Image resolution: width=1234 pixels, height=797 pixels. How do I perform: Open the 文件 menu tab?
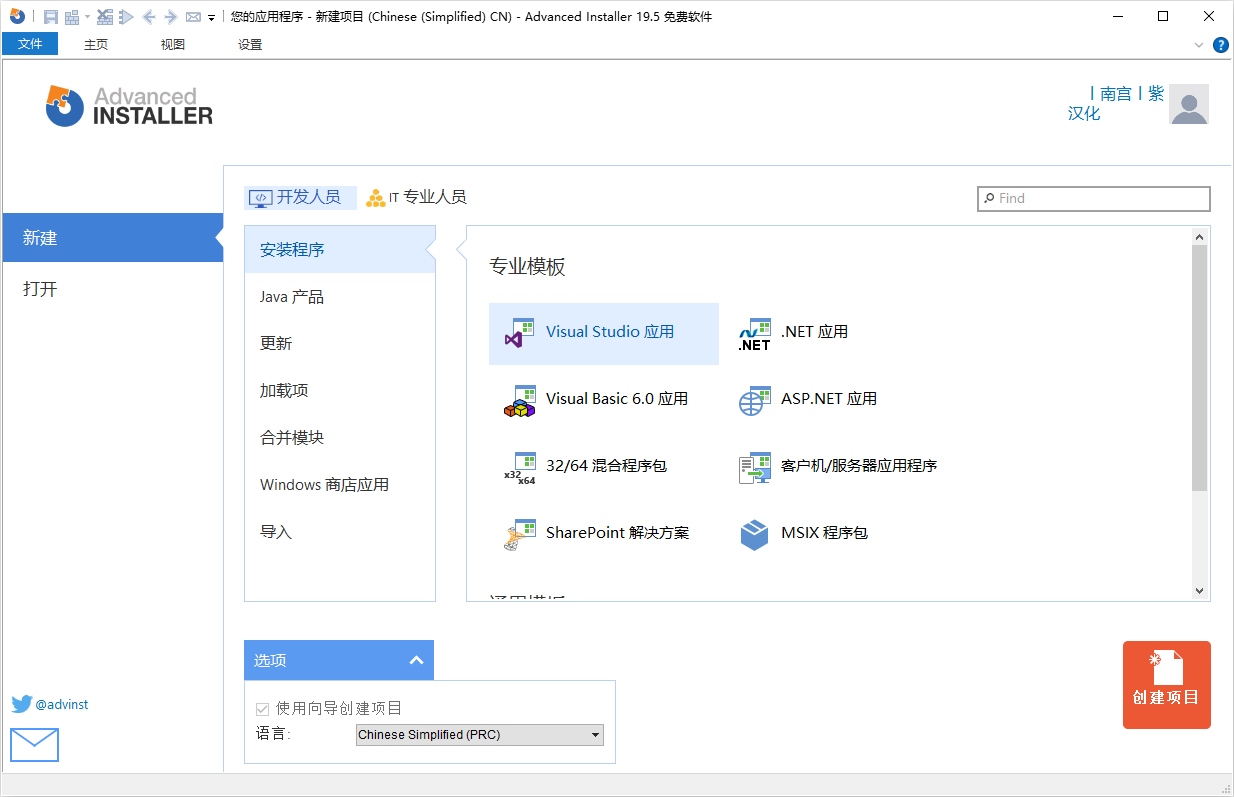click(30, 44)
